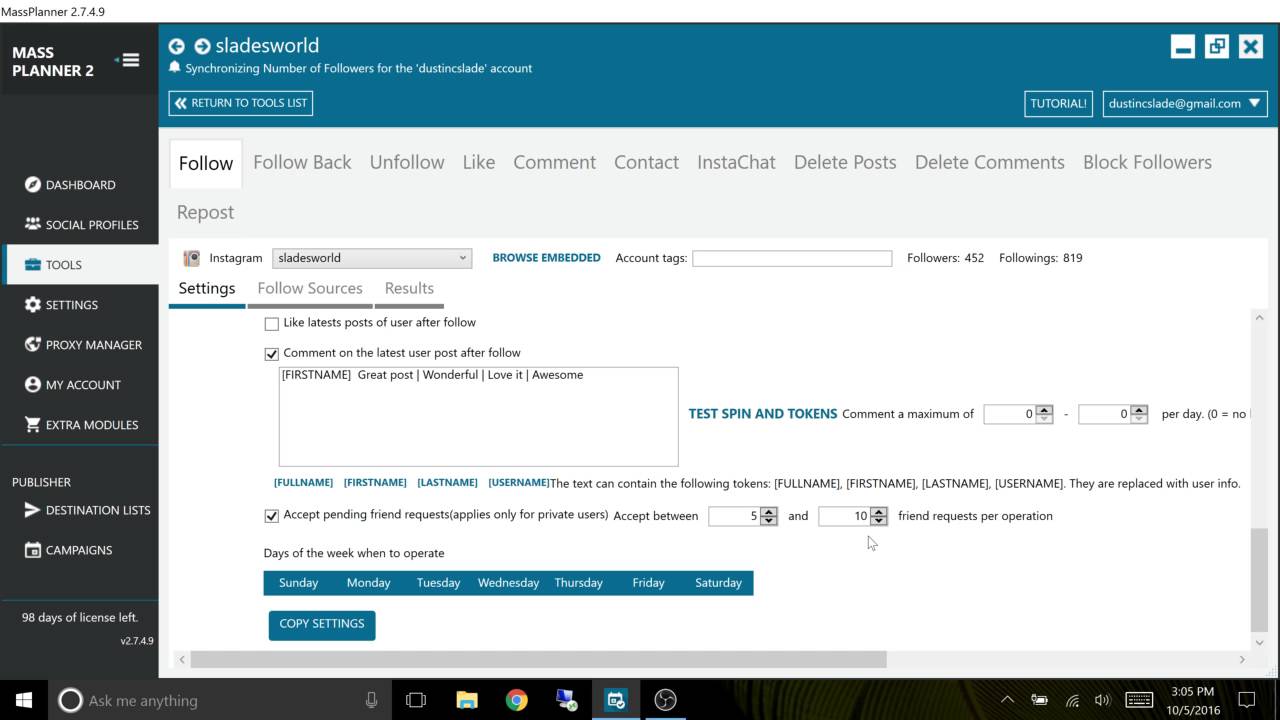Open Social Profiles in the sidebar
1280x720 pixels.
[x=79, y=225]
